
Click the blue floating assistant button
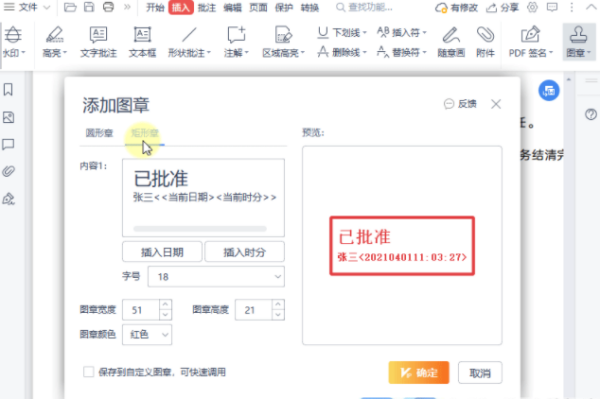point(549,91)
